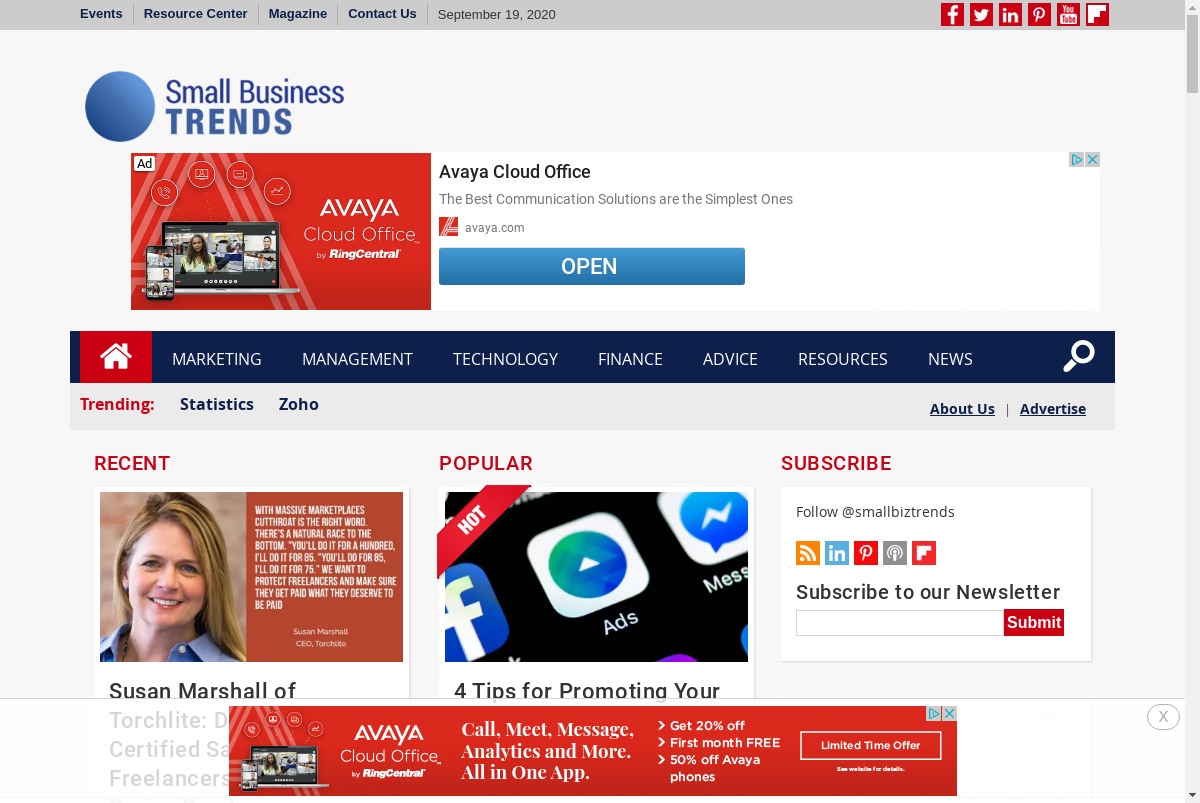Open the Finance menu
This screenshot has width=1200, height=803.
click(630, 359)
